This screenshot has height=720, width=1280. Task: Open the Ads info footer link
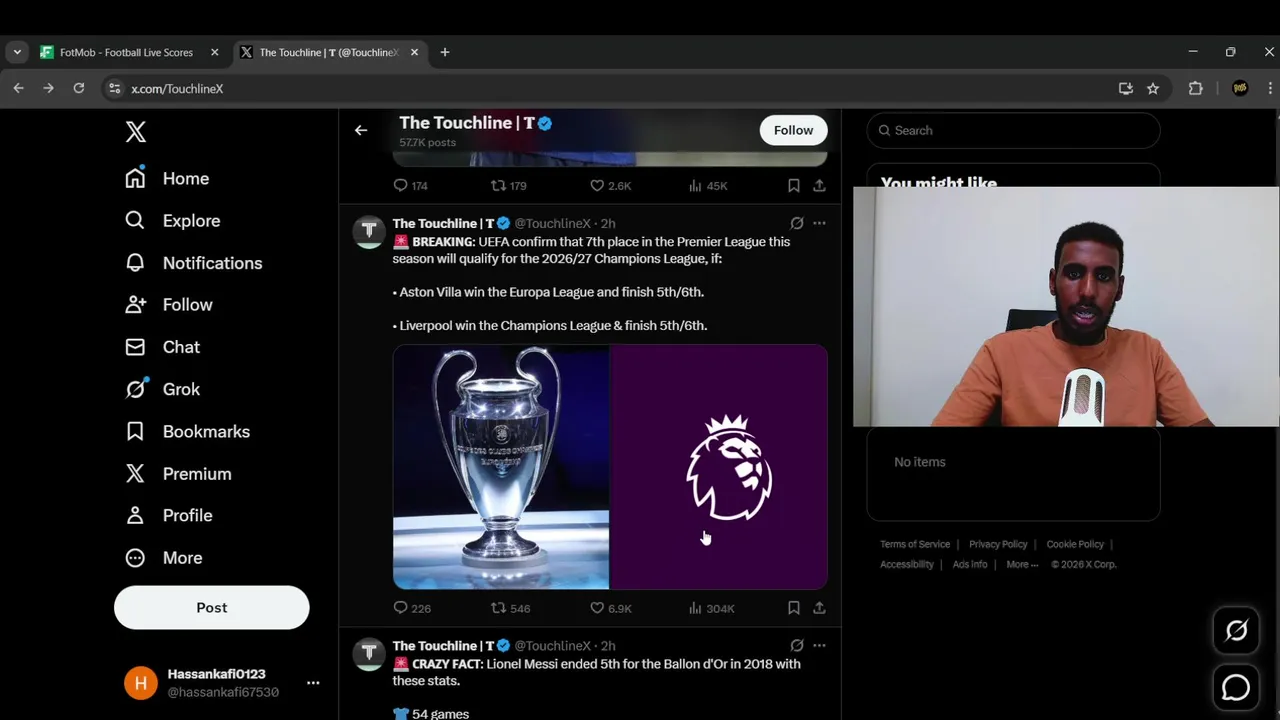click(x=970, y=564)
